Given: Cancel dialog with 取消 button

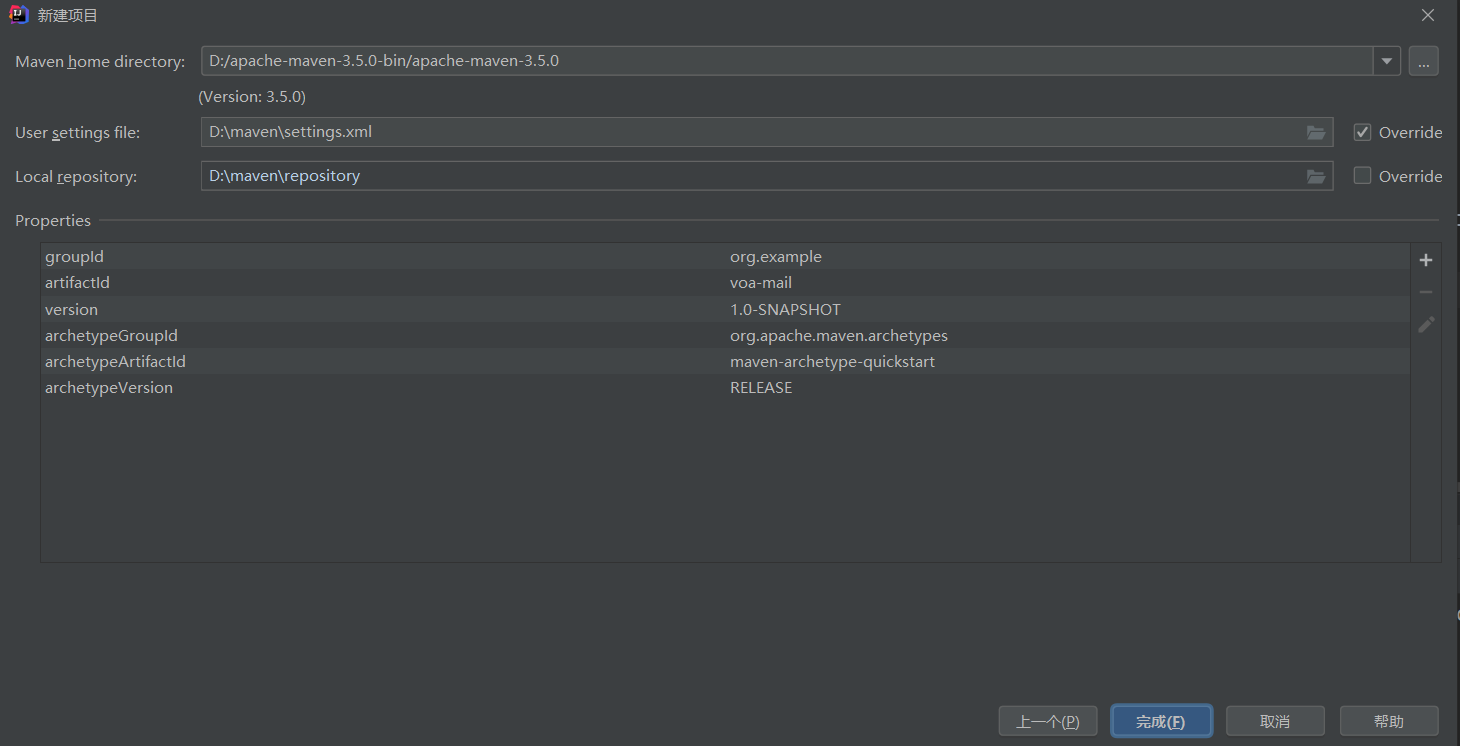Looking at the screenshot, I should click(1275, 721).
